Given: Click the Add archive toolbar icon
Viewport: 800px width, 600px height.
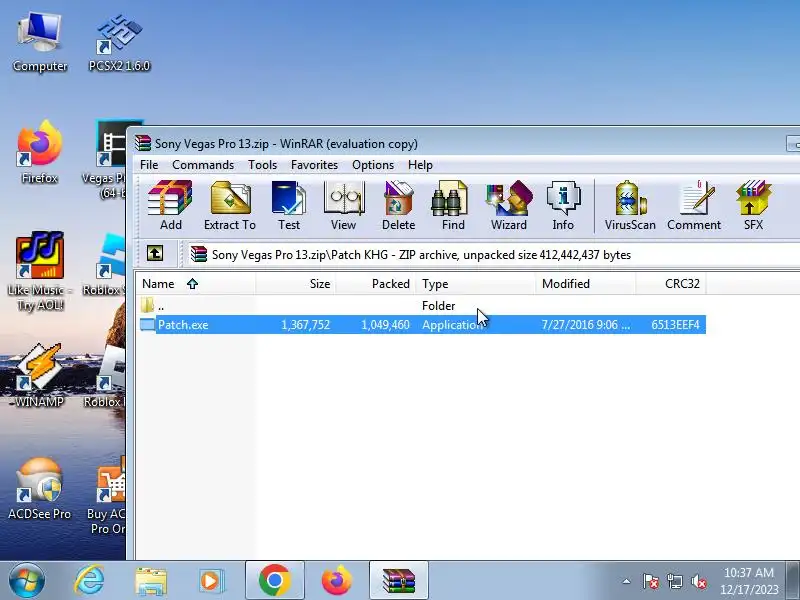Looking at the screenshot, I should point(170,206).
